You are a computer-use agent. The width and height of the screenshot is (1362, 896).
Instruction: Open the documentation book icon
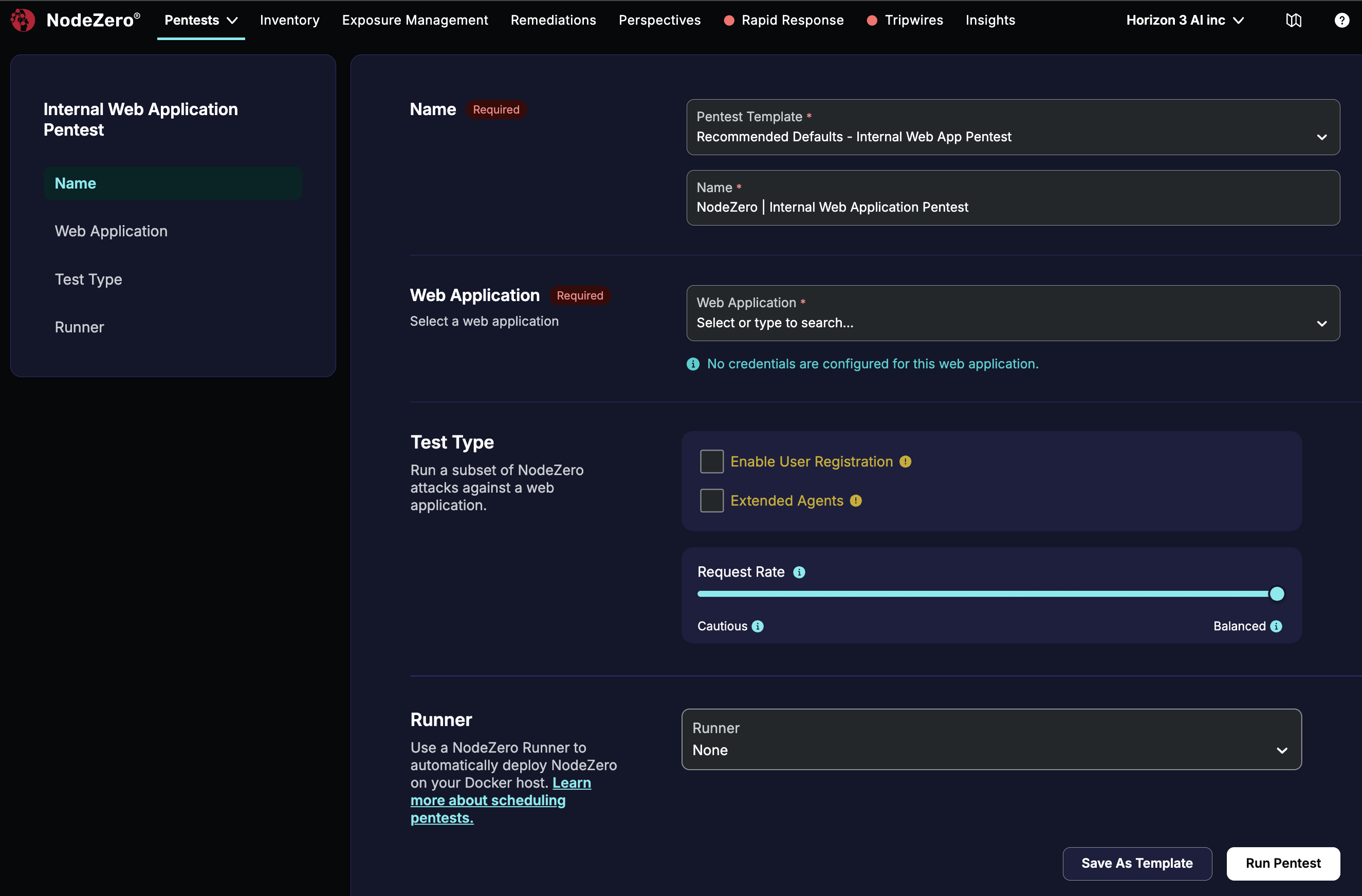1293,20
